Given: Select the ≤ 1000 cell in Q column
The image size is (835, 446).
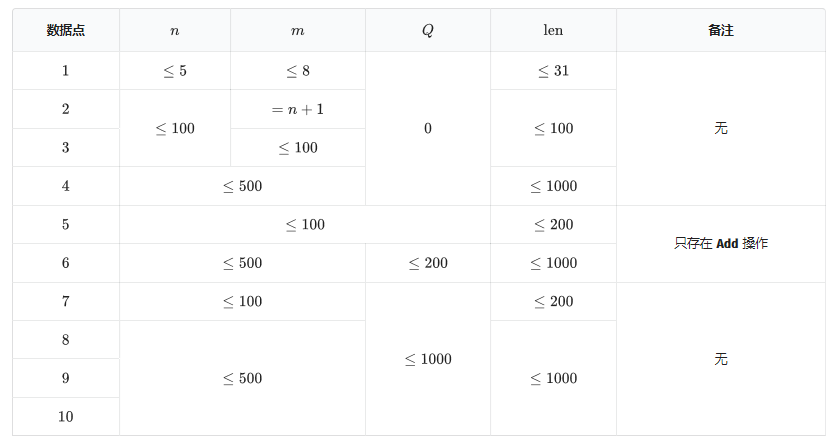Looking at the screenshot, I should pos(428,359).
